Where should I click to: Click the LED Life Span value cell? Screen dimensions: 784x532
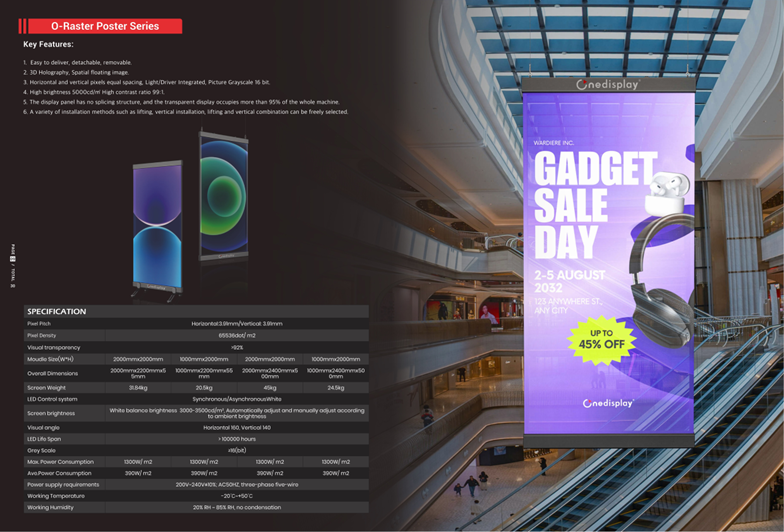237,439
